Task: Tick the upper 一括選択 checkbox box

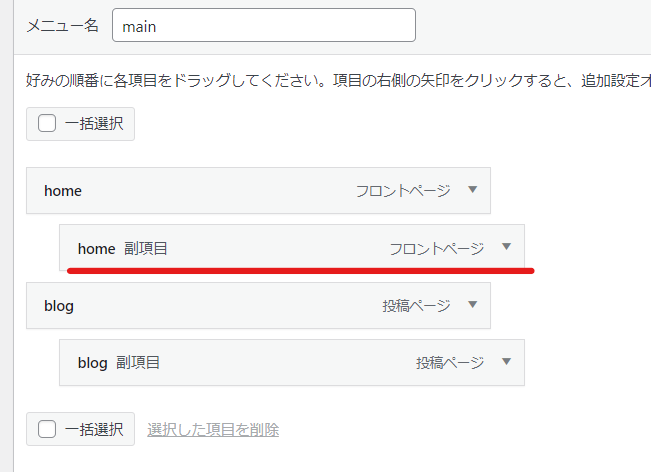Action: (46, 124)
